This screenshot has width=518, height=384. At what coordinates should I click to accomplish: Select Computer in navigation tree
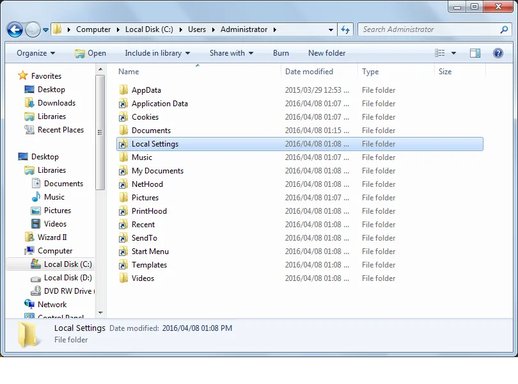48,251
